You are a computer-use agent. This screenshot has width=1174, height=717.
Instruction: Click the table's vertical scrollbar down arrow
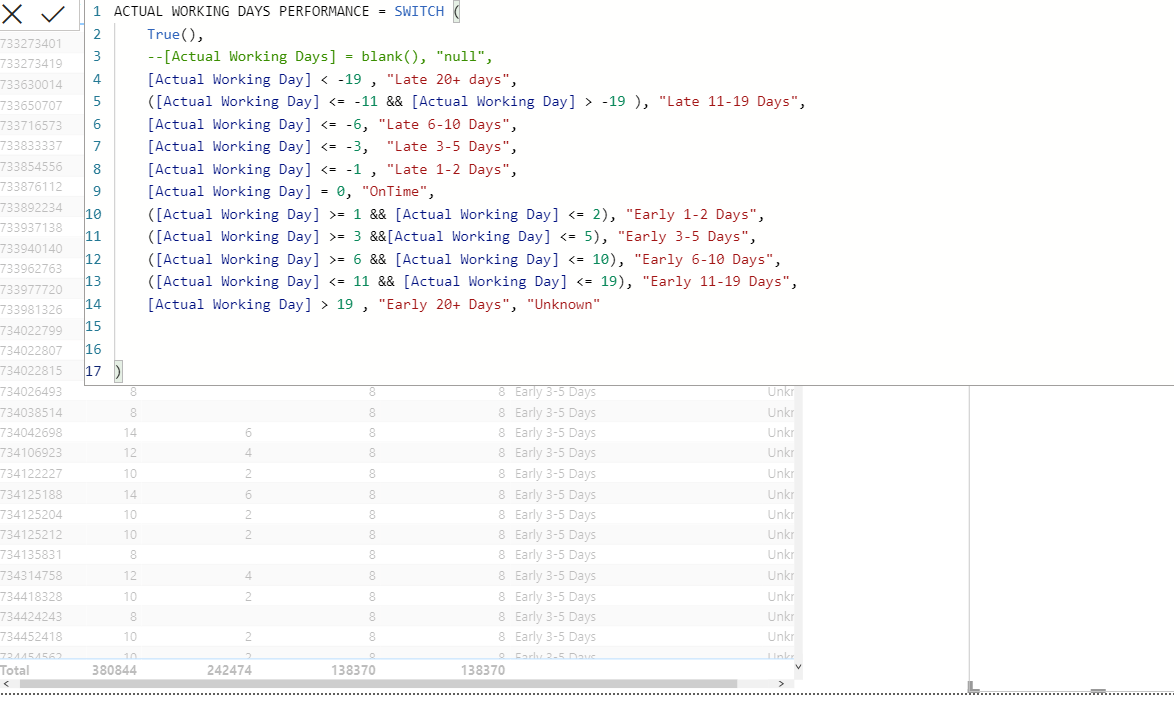point(798,666)
